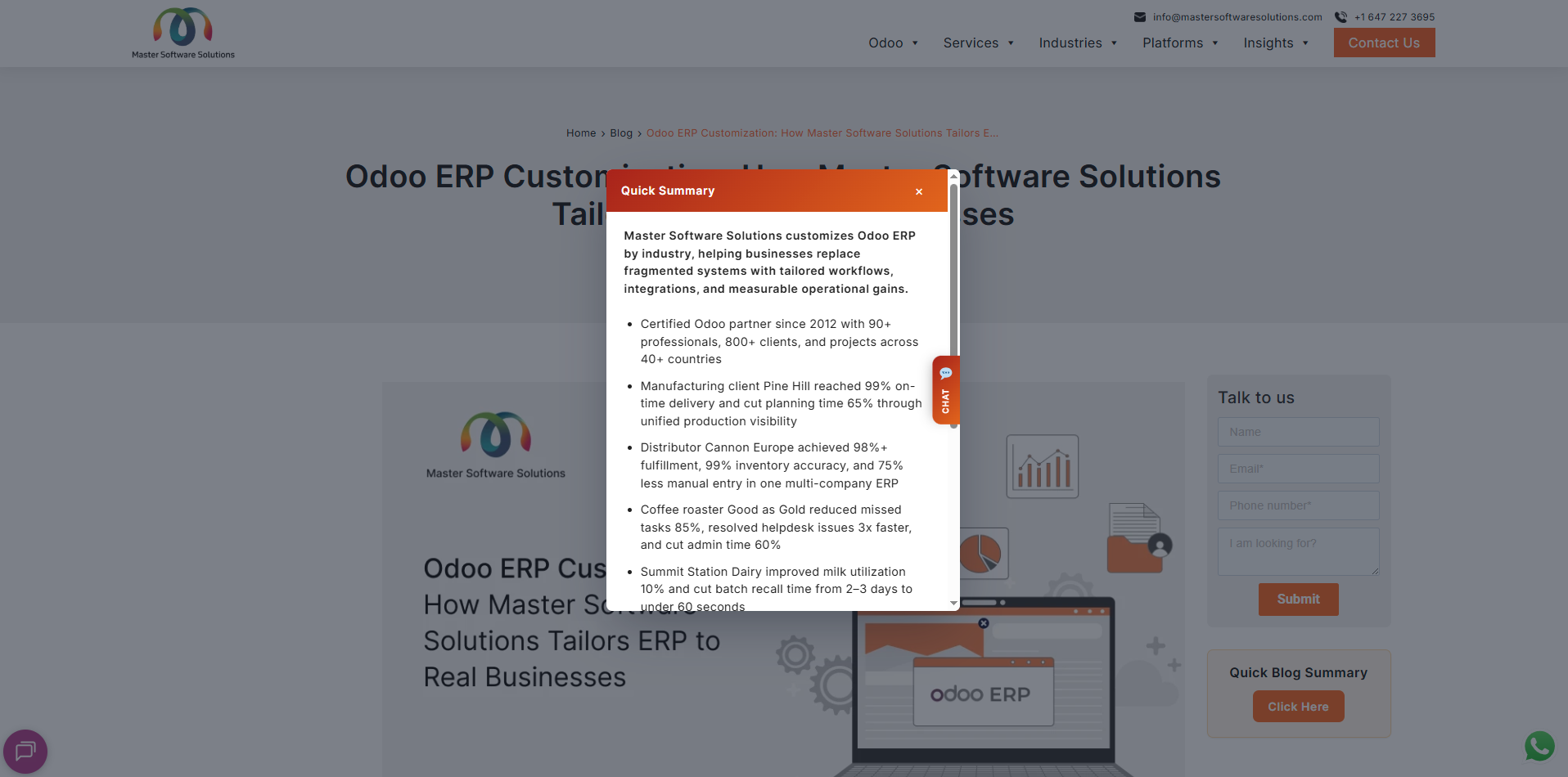Open the orange side CHAT tab
The width and height of the screenshot is (1568, 777).
tap(945, 390)
